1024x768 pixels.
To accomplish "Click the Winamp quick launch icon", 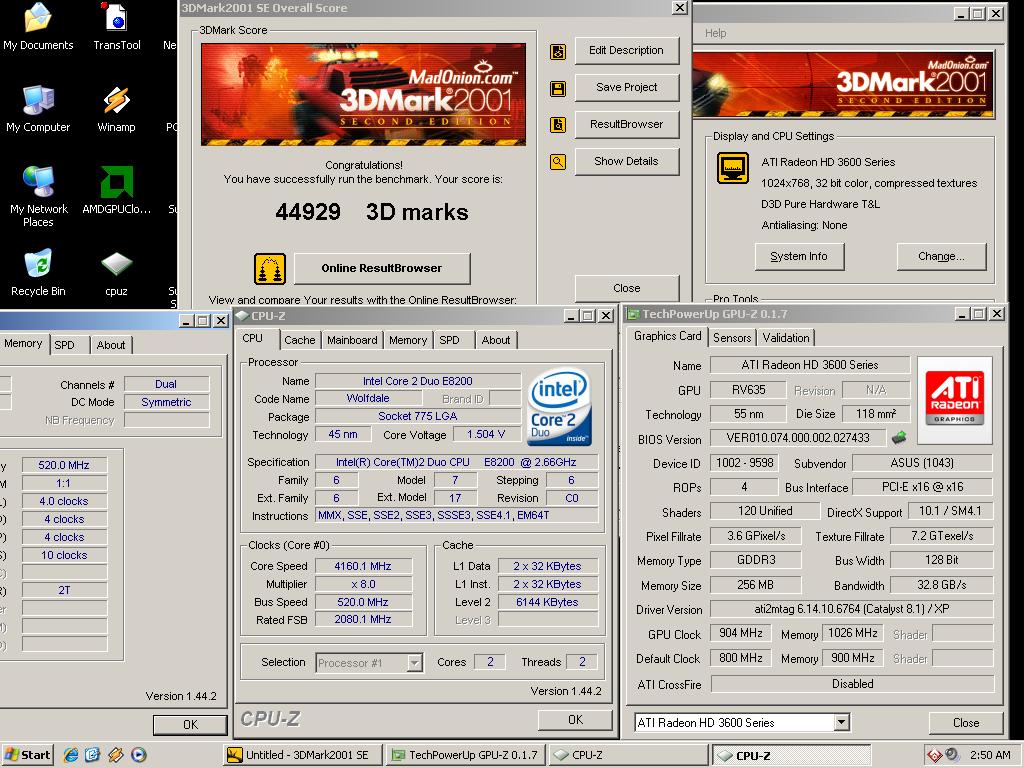I will click(x=116, y=755).
